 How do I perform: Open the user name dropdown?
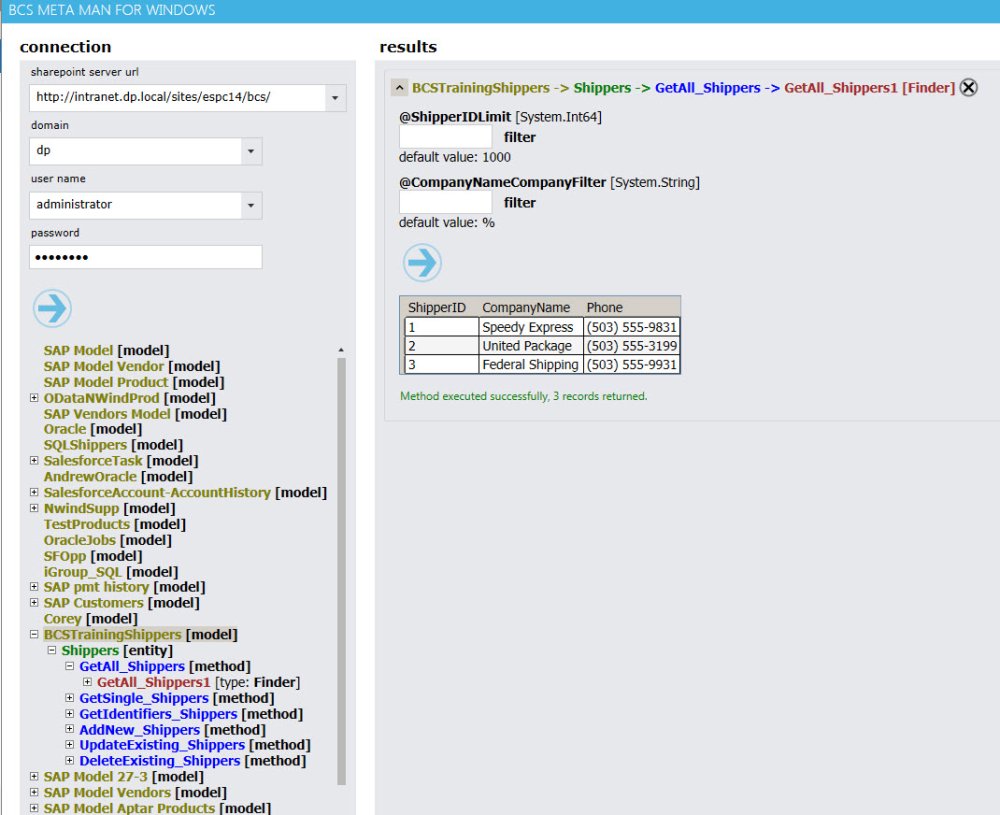(250, 205)
